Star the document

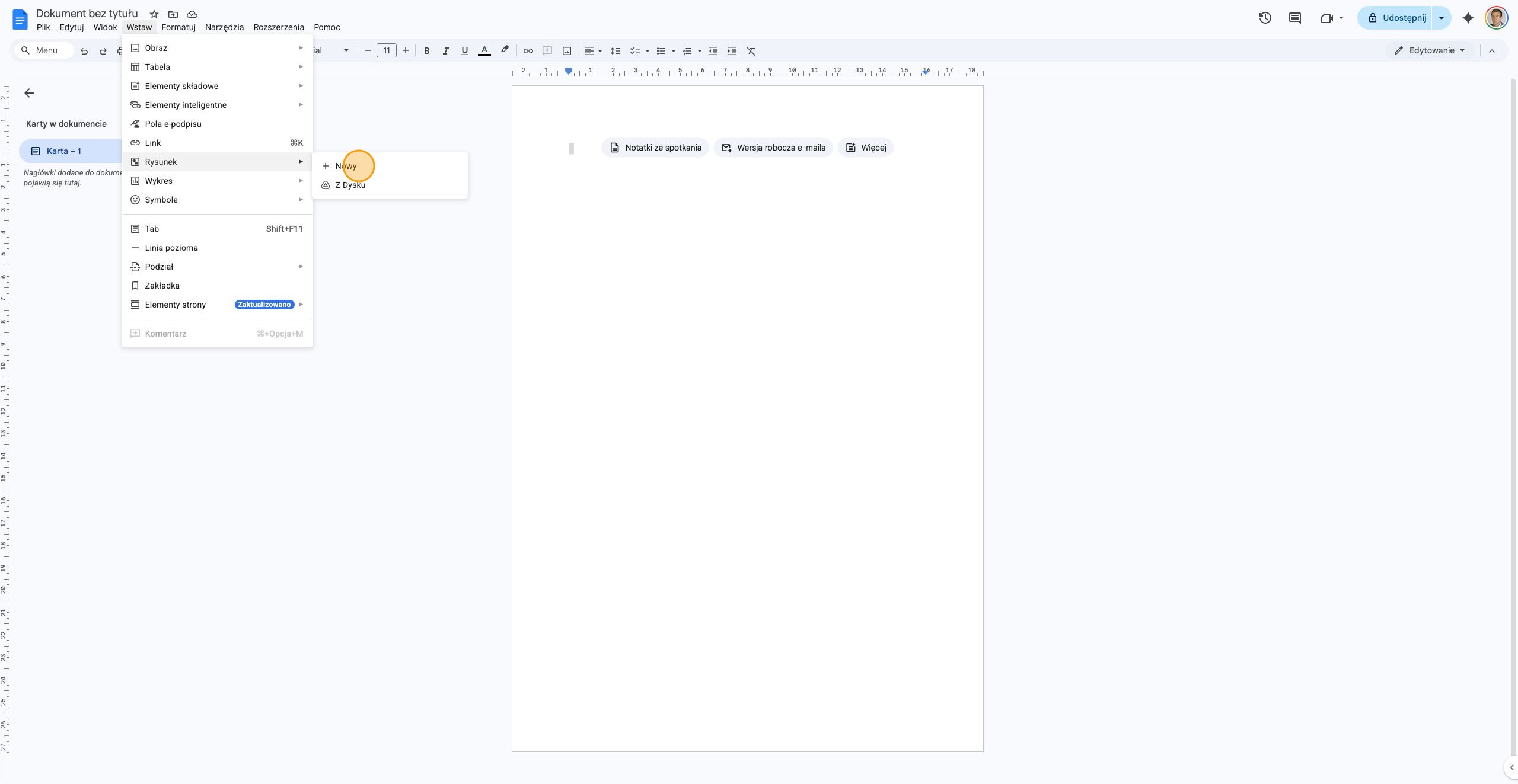coord(154,14)
